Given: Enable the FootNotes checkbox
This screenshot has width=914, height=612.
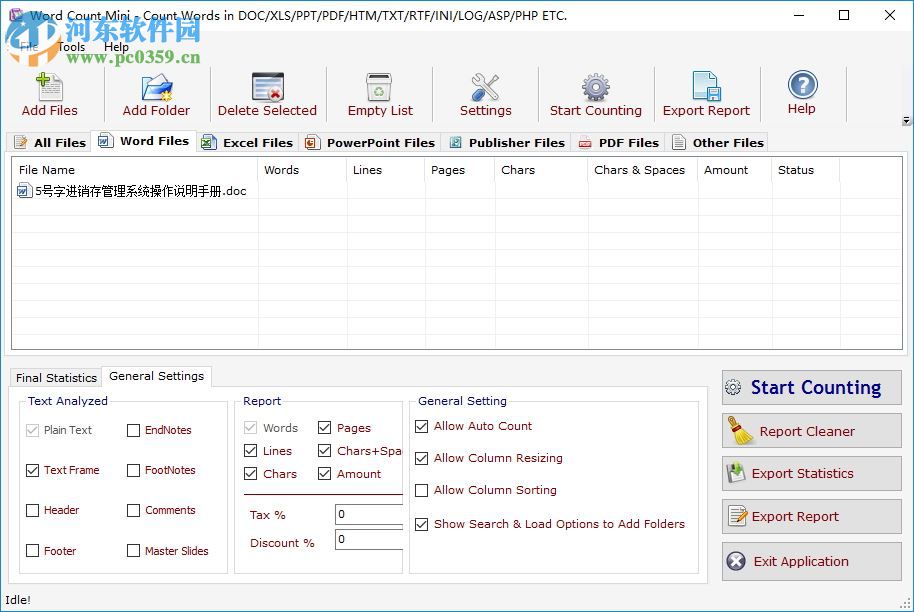Looking at the screenshot, I should 133,470.
